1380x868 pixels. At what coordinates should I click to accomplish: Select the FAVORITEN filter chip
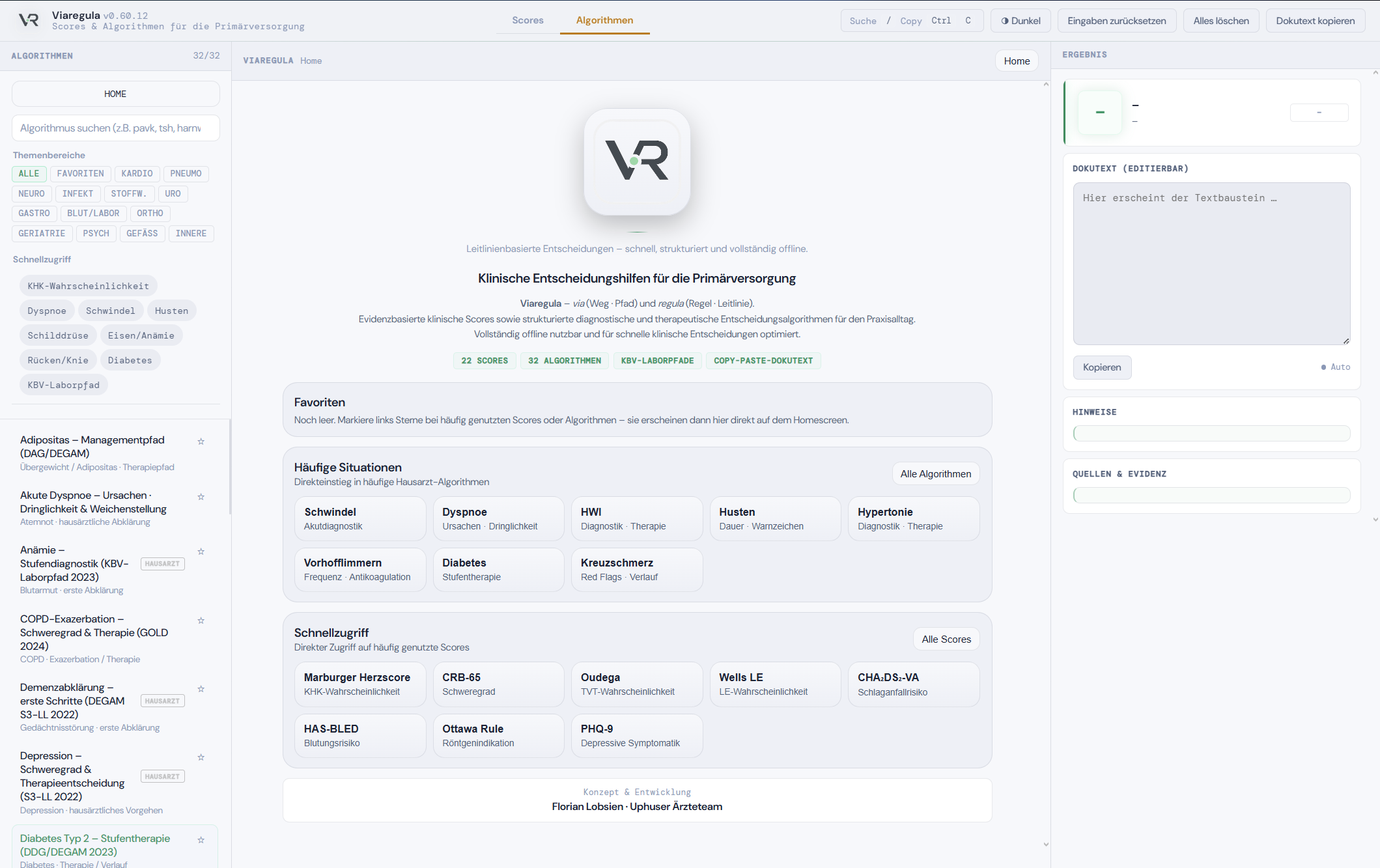click(x=80, y=174)
